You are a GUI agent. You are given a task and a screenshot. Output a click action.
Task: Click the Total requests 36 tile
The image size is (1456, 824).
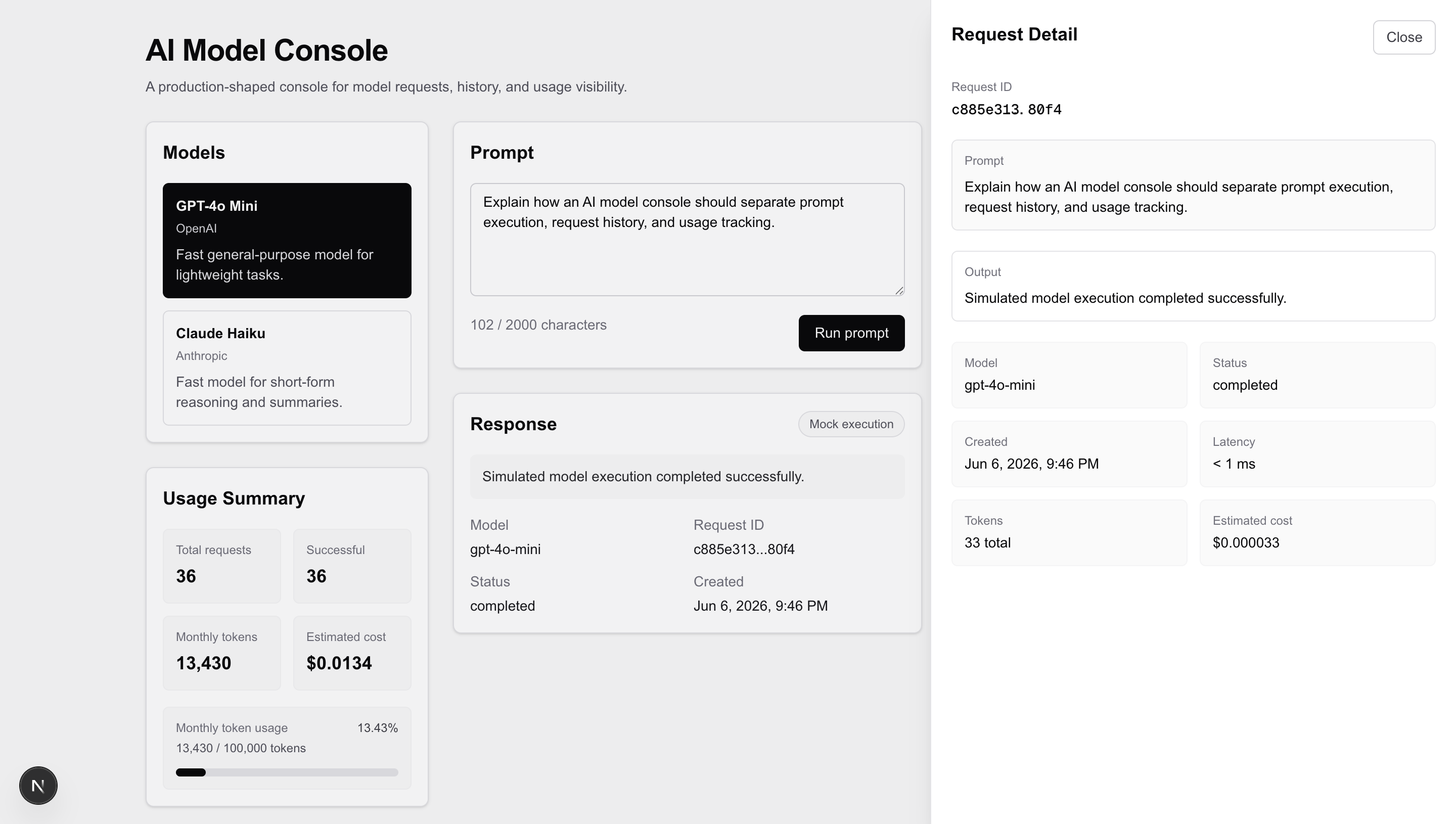coord(222,566)
